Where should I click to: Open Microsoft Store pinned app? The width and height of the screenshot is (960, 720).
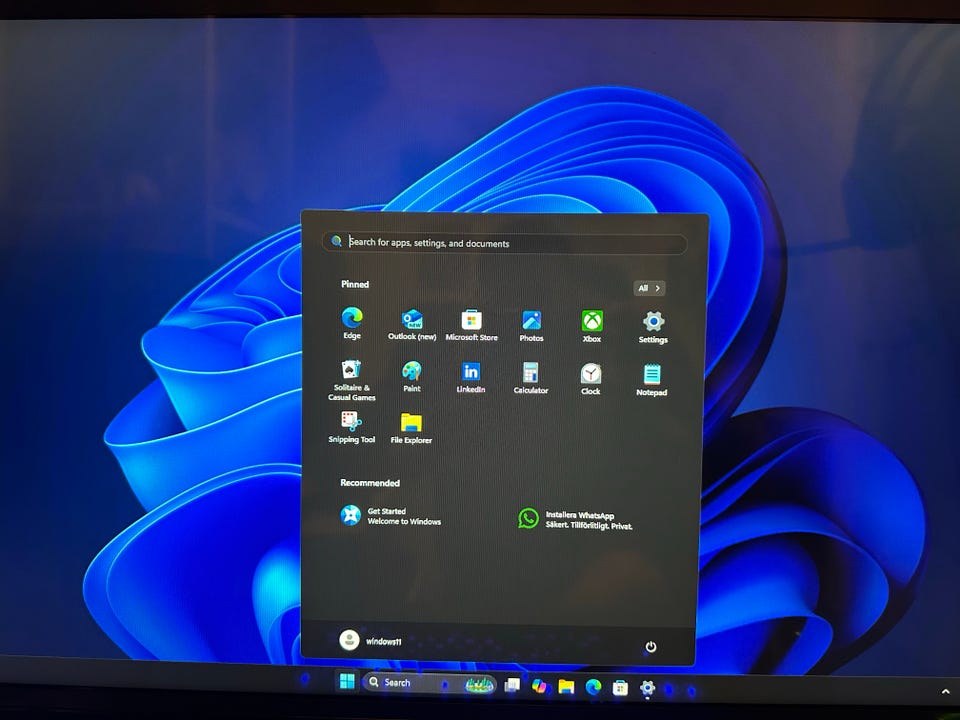coord(471,326)
